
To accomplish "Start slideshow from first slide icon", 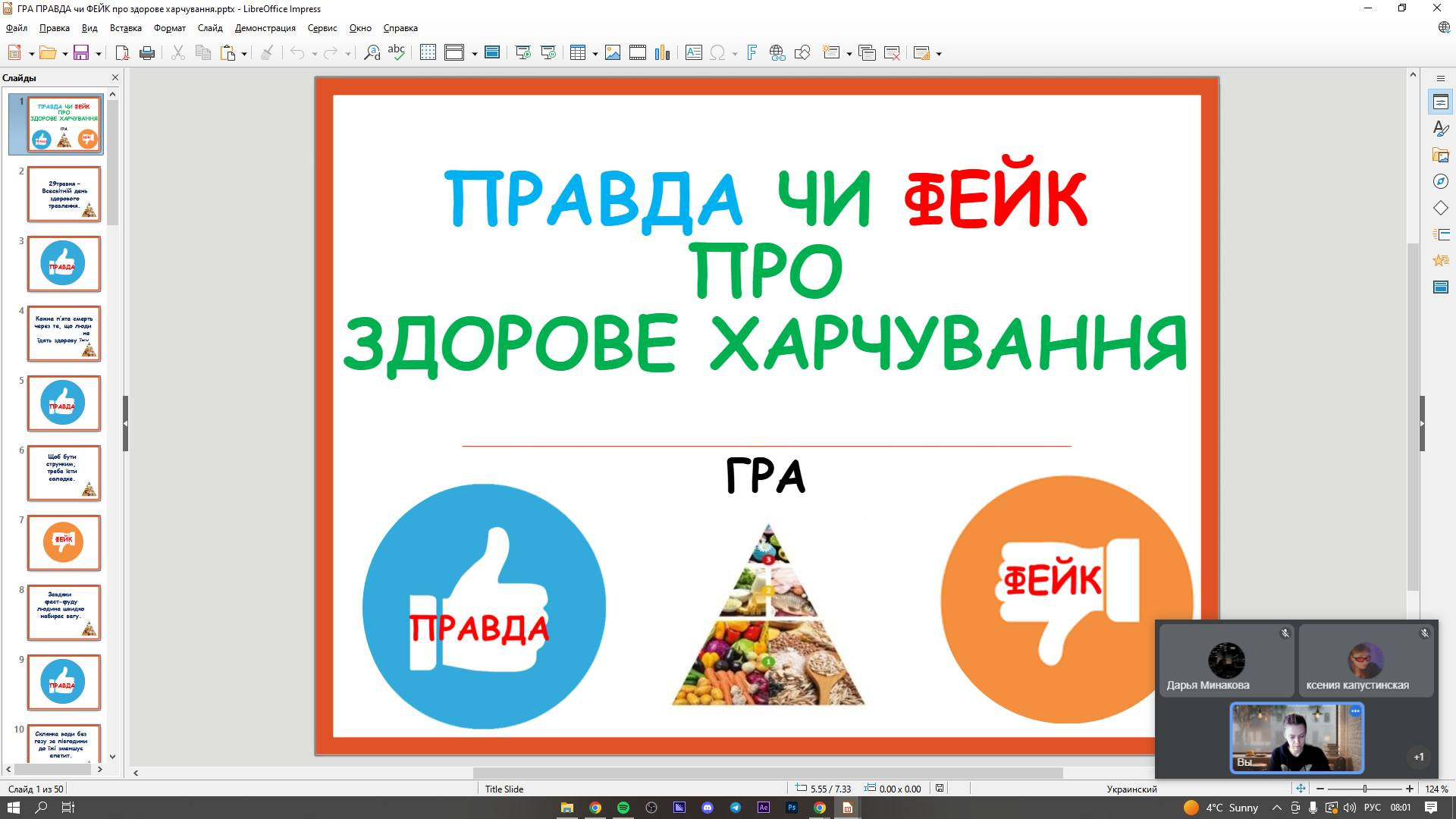I will [x=522, y=53].
